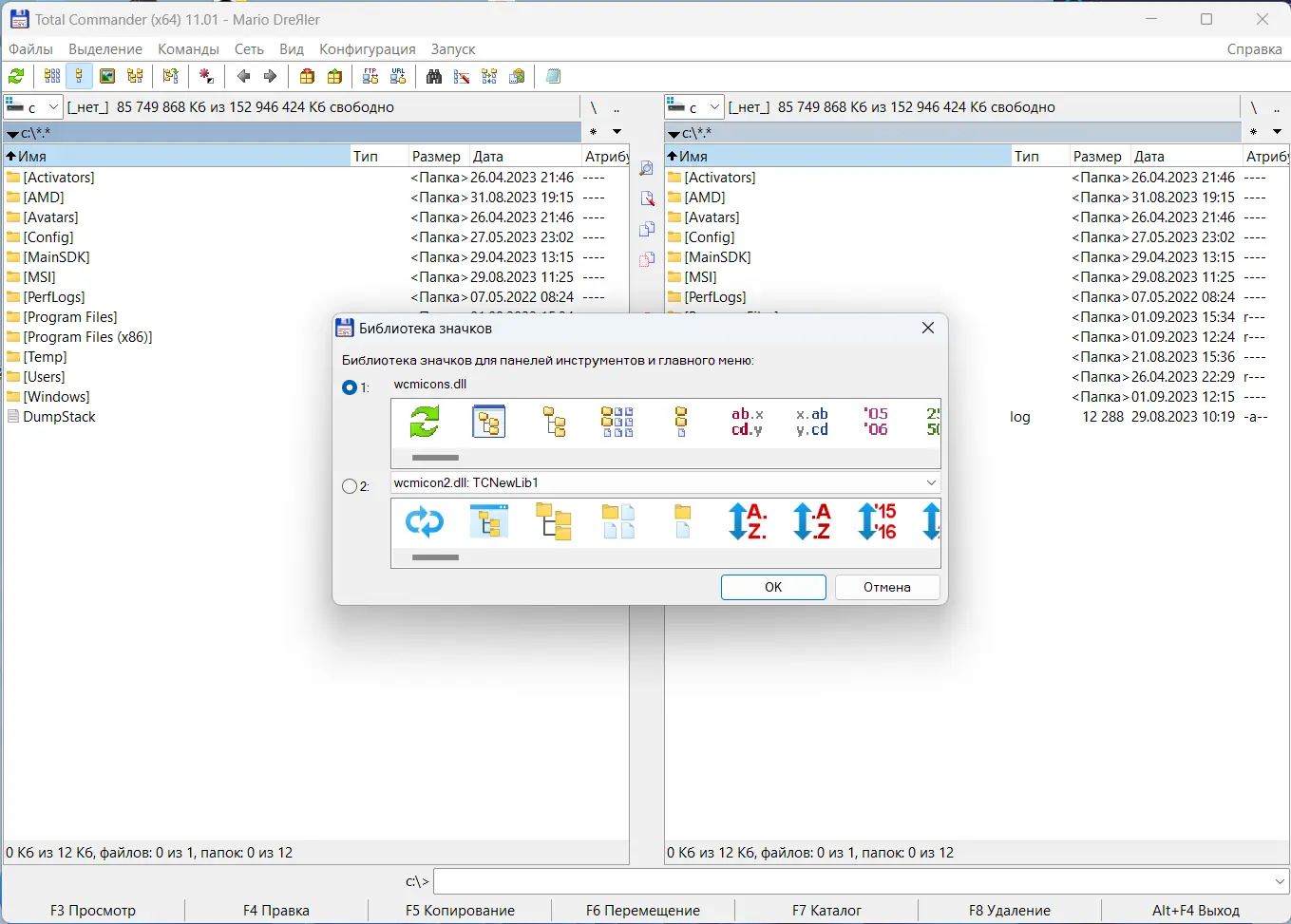The height and width of the screenshot is (924, 1291).
Task: Select [PerfLogs] folder in right panel
Action: (715, 297)
